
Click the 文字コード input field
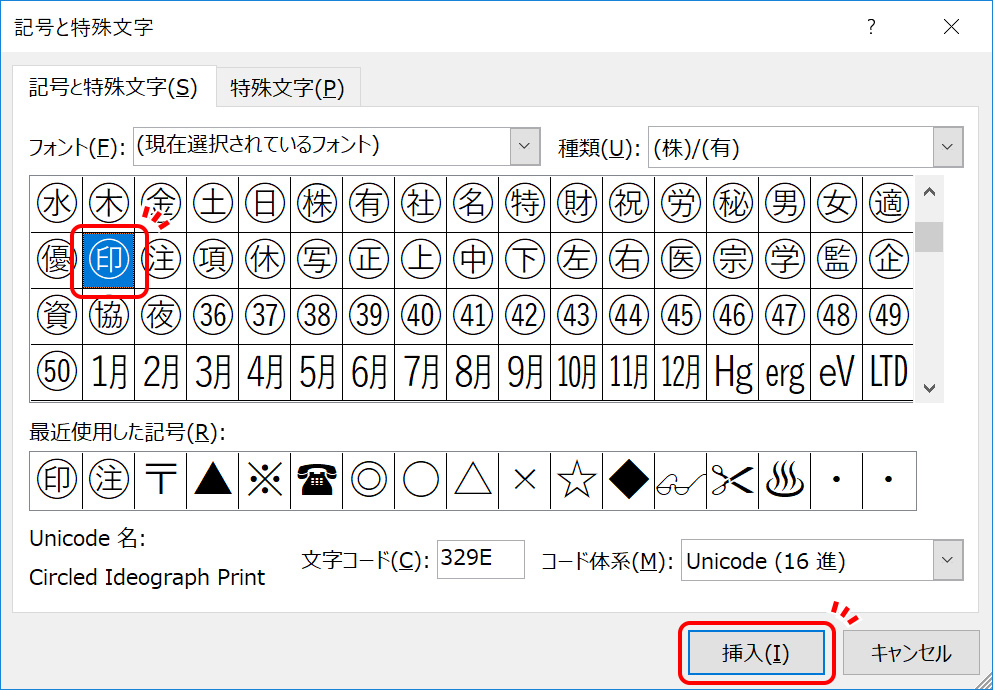click(480, 559)
